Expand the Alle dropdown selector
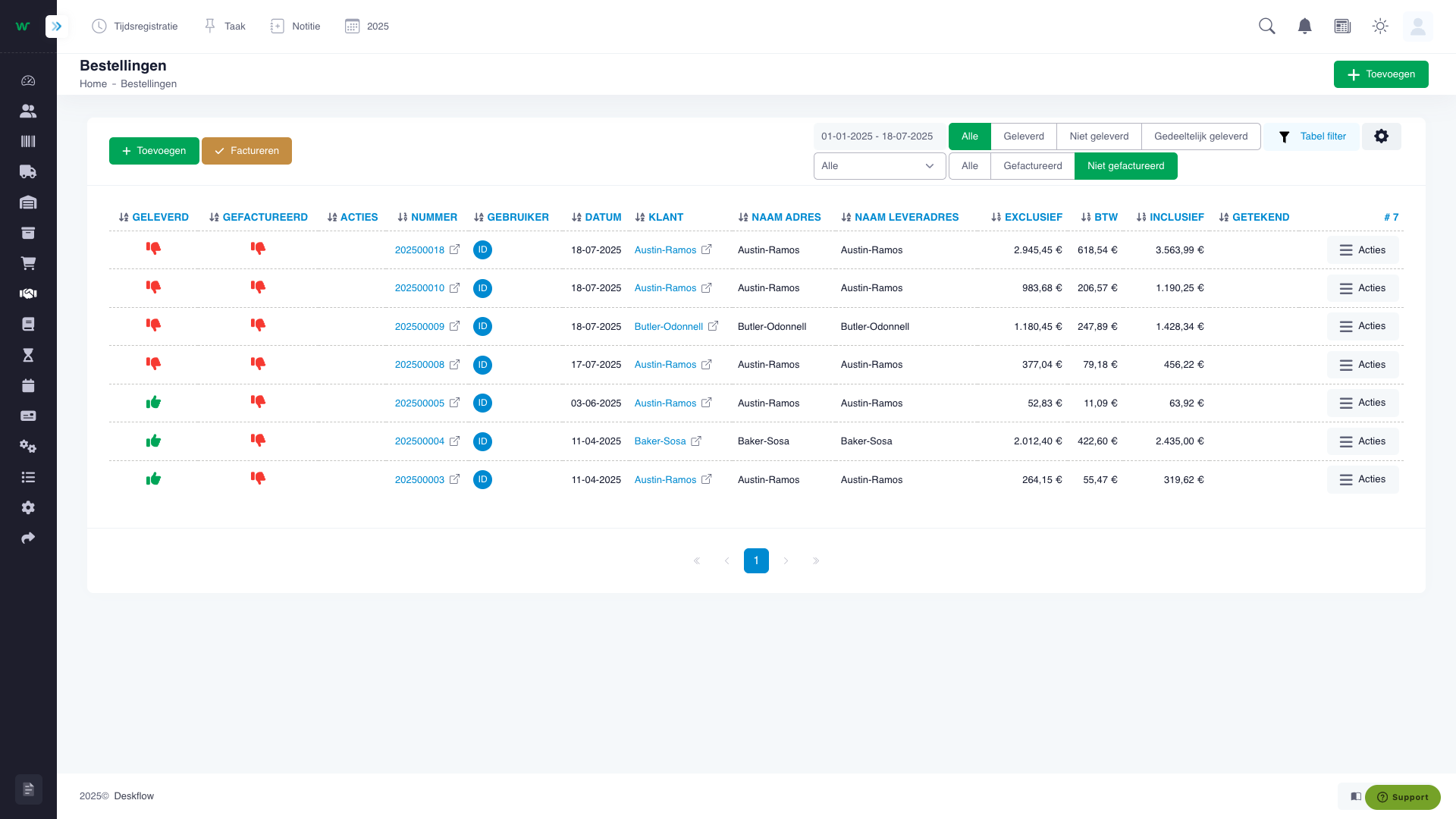 [x=879, y=166]
